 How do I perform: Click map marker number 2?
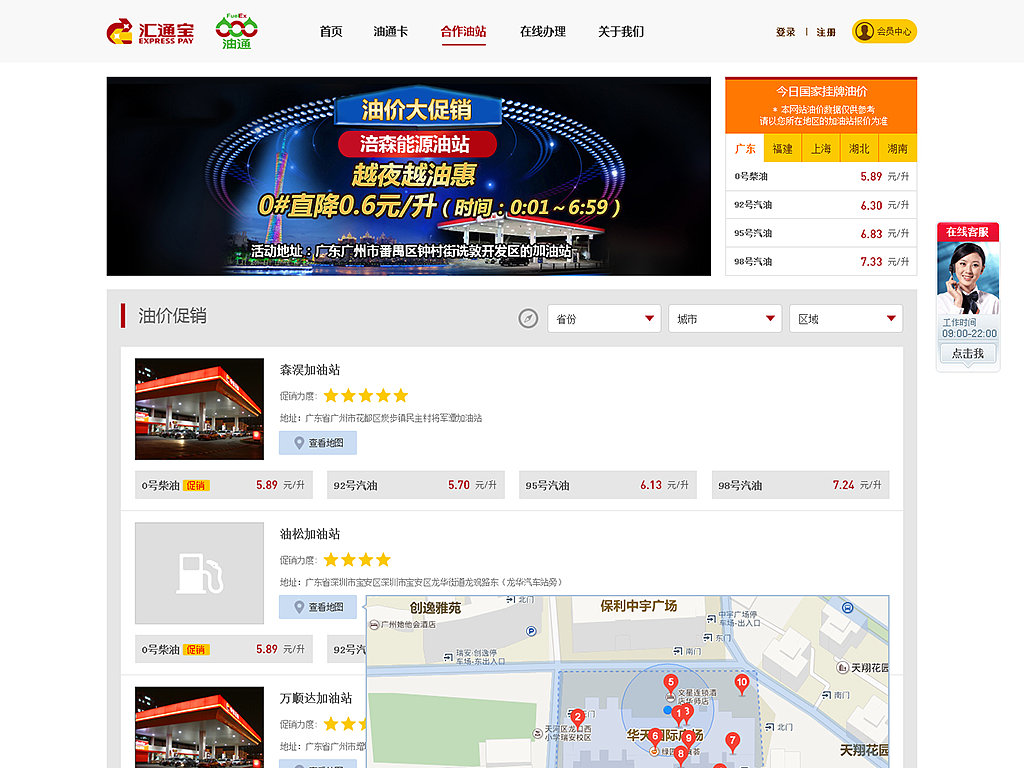(577, 718)
